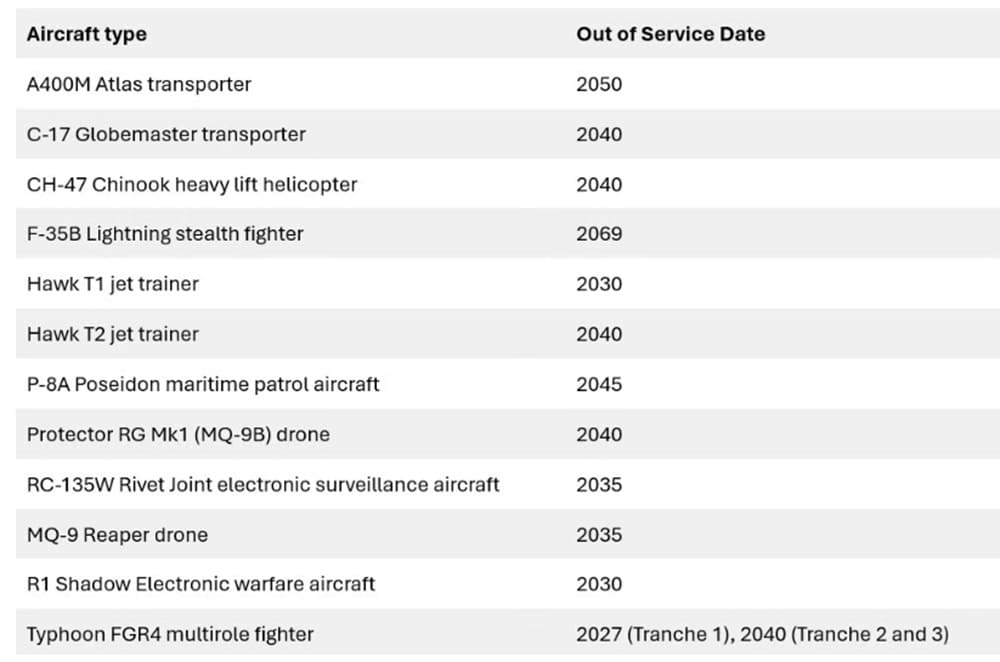Click the Hawk T2 jet trainer cell
This screenshot has height=662, width=1000.
113,334
